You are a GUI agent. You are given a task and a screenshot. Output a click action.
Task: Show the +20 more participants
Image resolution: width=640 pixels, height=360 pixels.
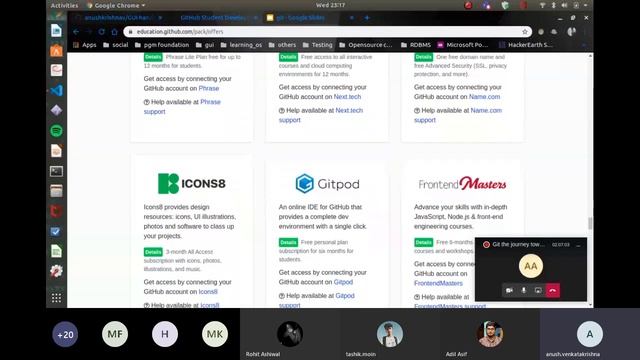point(65,335)
